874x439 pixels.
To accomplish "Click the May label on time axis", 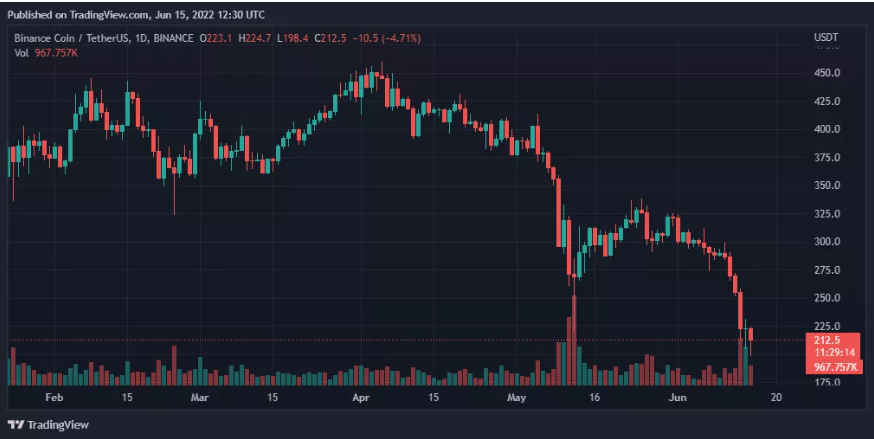I will point(516,397).
